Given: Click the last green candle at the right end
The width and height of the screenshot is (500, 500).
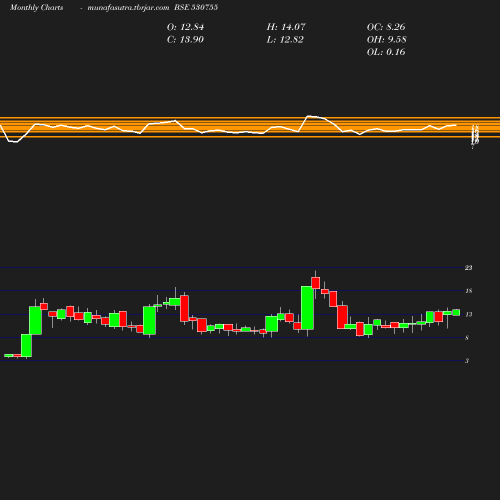Looking at the screenshot, I should pos(456,312).
